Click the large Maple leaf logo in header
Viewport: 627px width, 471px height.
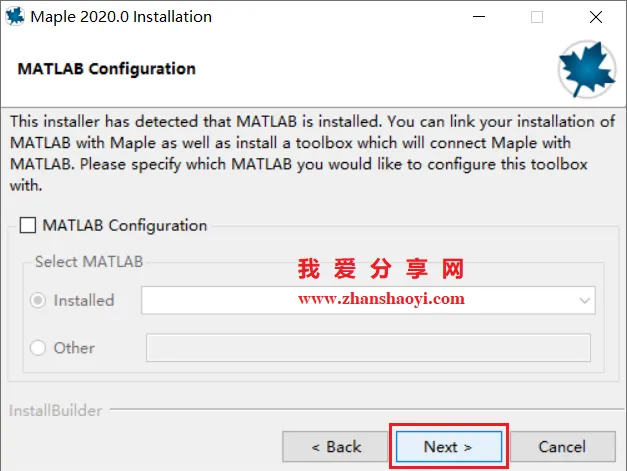coord(587,69)
